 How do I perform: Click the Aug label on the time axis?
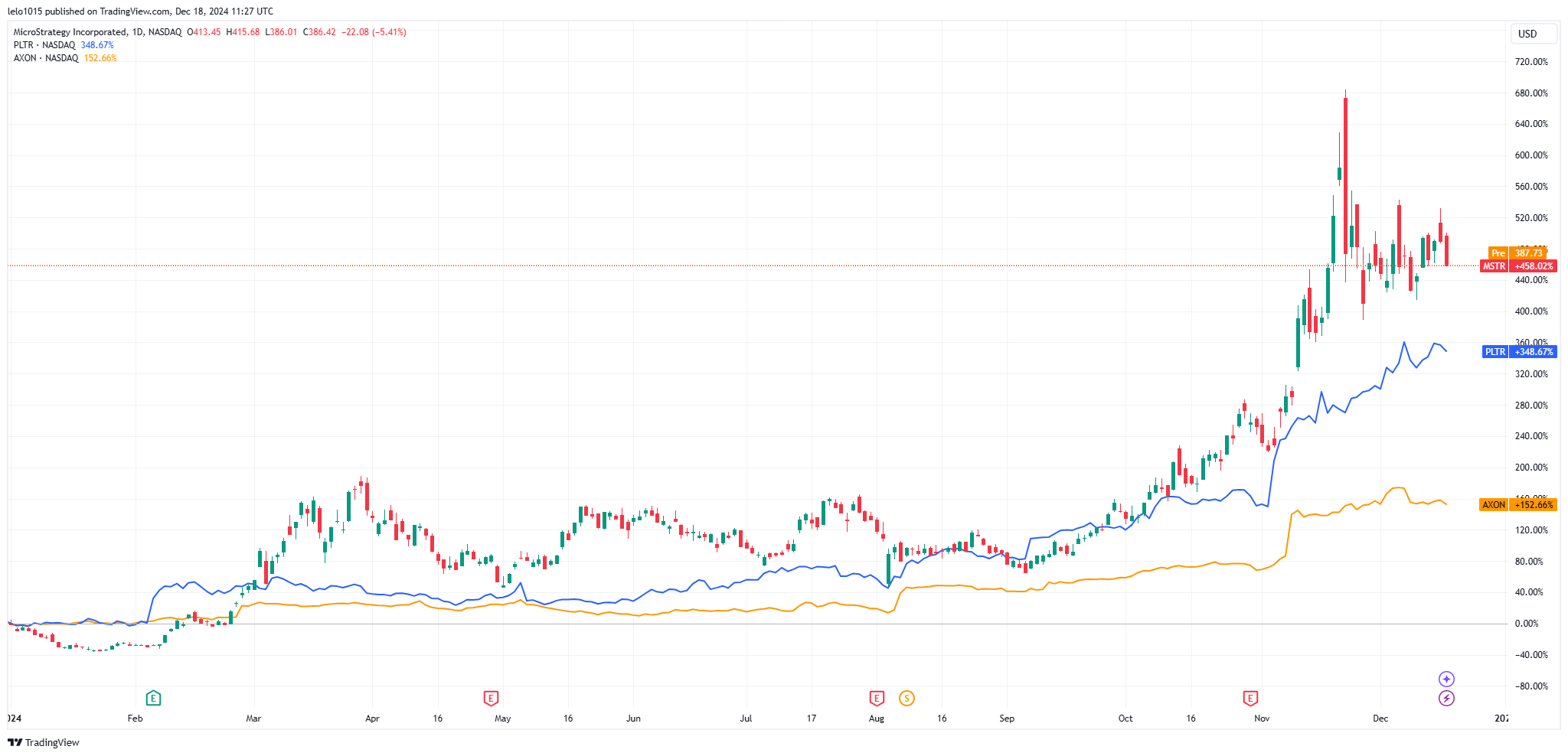point(877,719)
